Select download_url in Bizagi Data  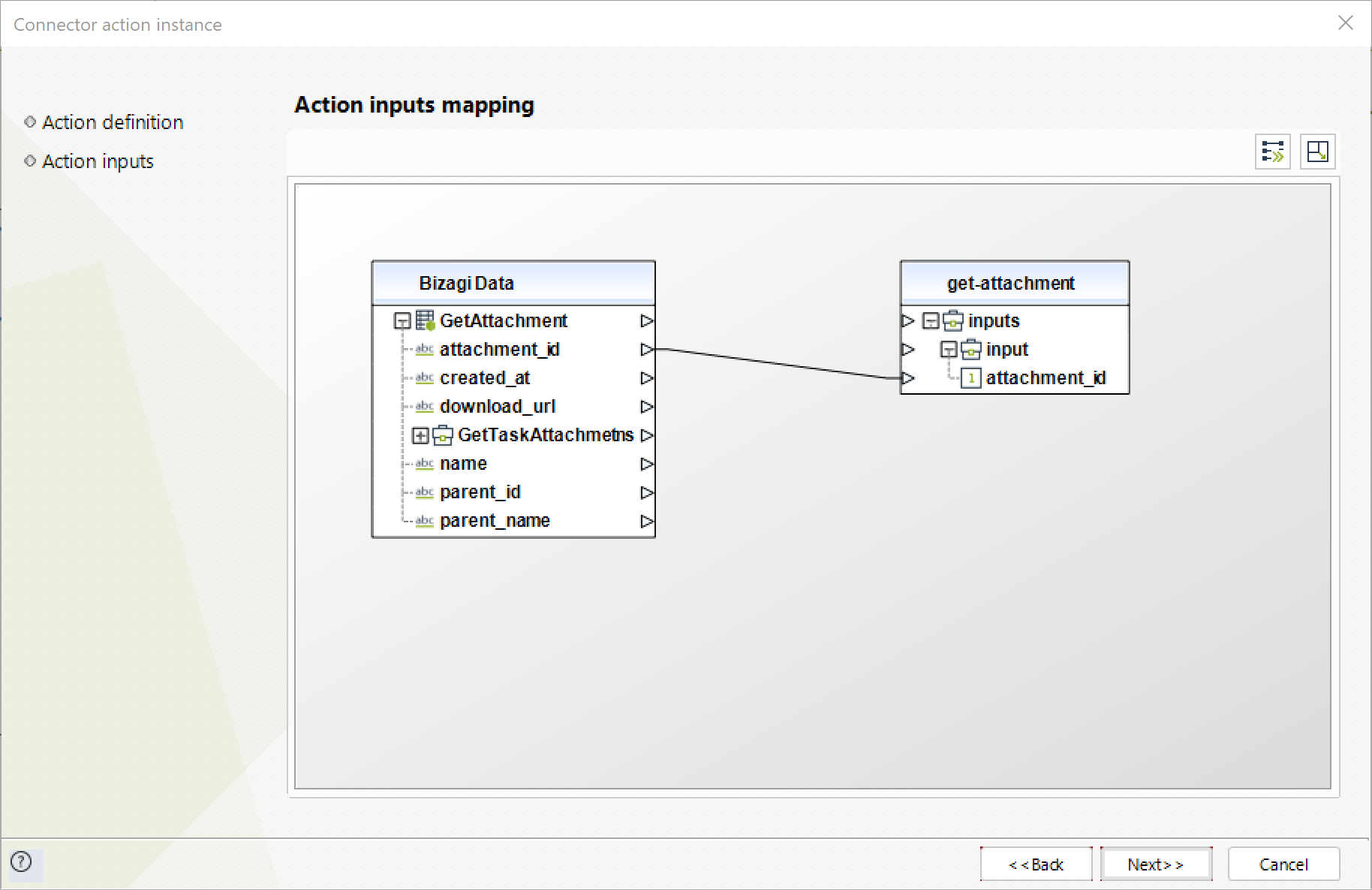click(x=498, y=407)
